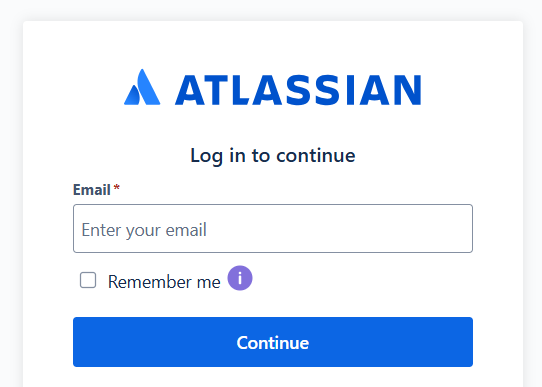Click the Email field label
Viewport: 542px width, 387px height.
[x=92, y=190]
